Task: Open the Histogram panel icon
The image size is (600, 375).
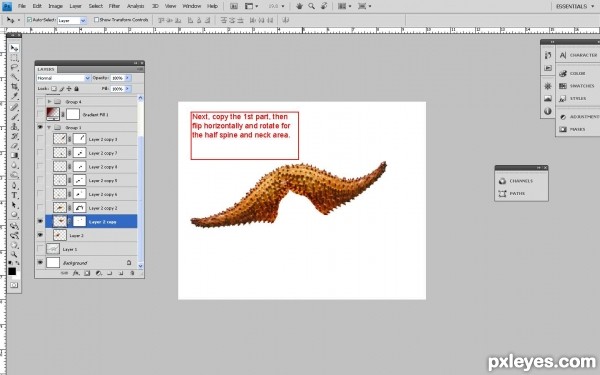Action: tap(548, 99)
